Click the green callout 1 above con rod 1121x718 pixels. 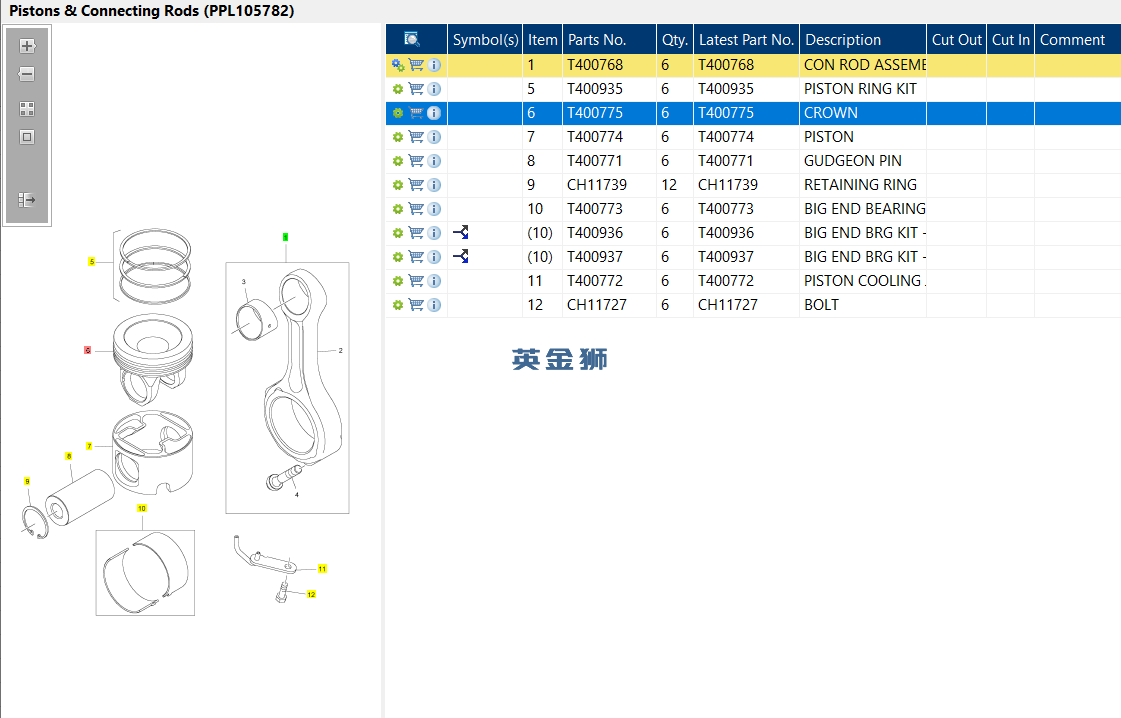(x=285, y=237)
